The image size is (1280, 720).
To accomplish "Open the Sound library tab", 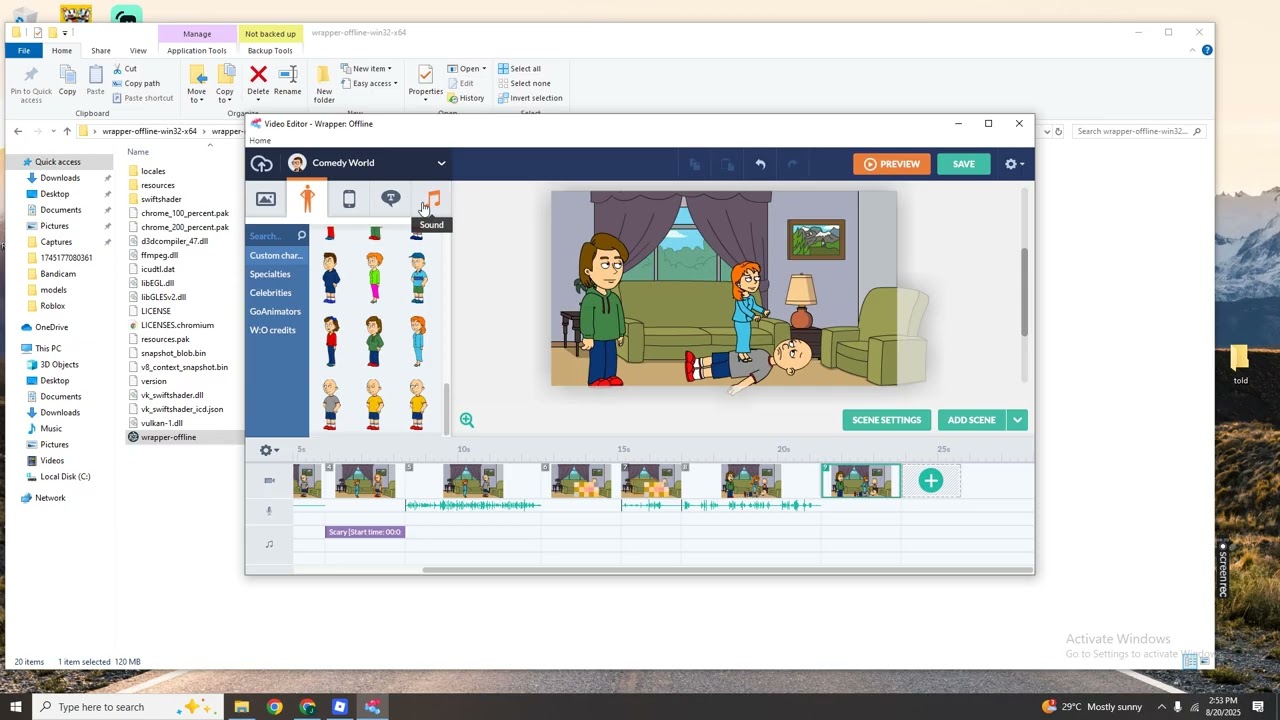I will point(433,199).
